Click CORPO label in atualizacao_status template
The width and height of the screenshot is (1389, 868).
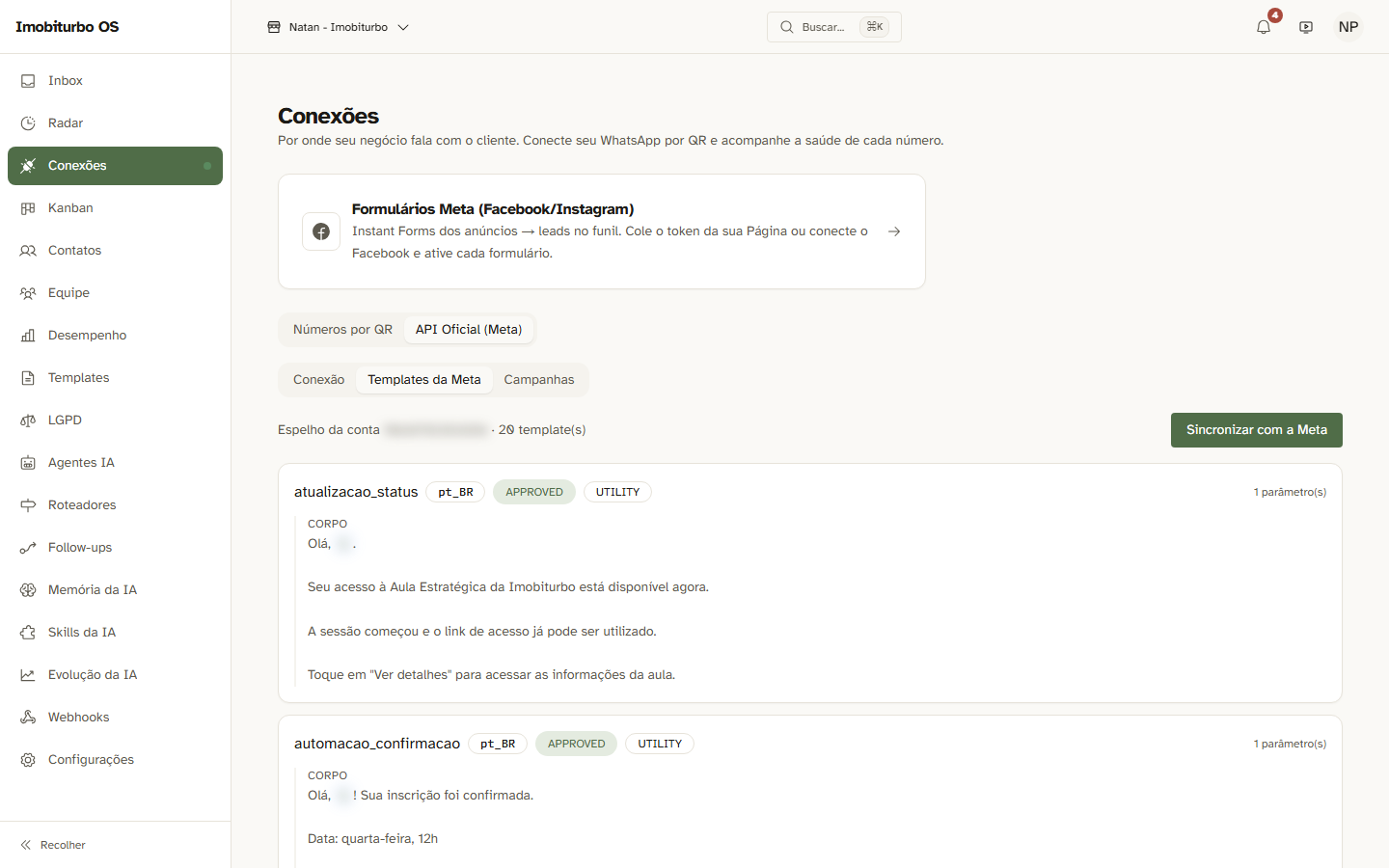click(327, 524)
